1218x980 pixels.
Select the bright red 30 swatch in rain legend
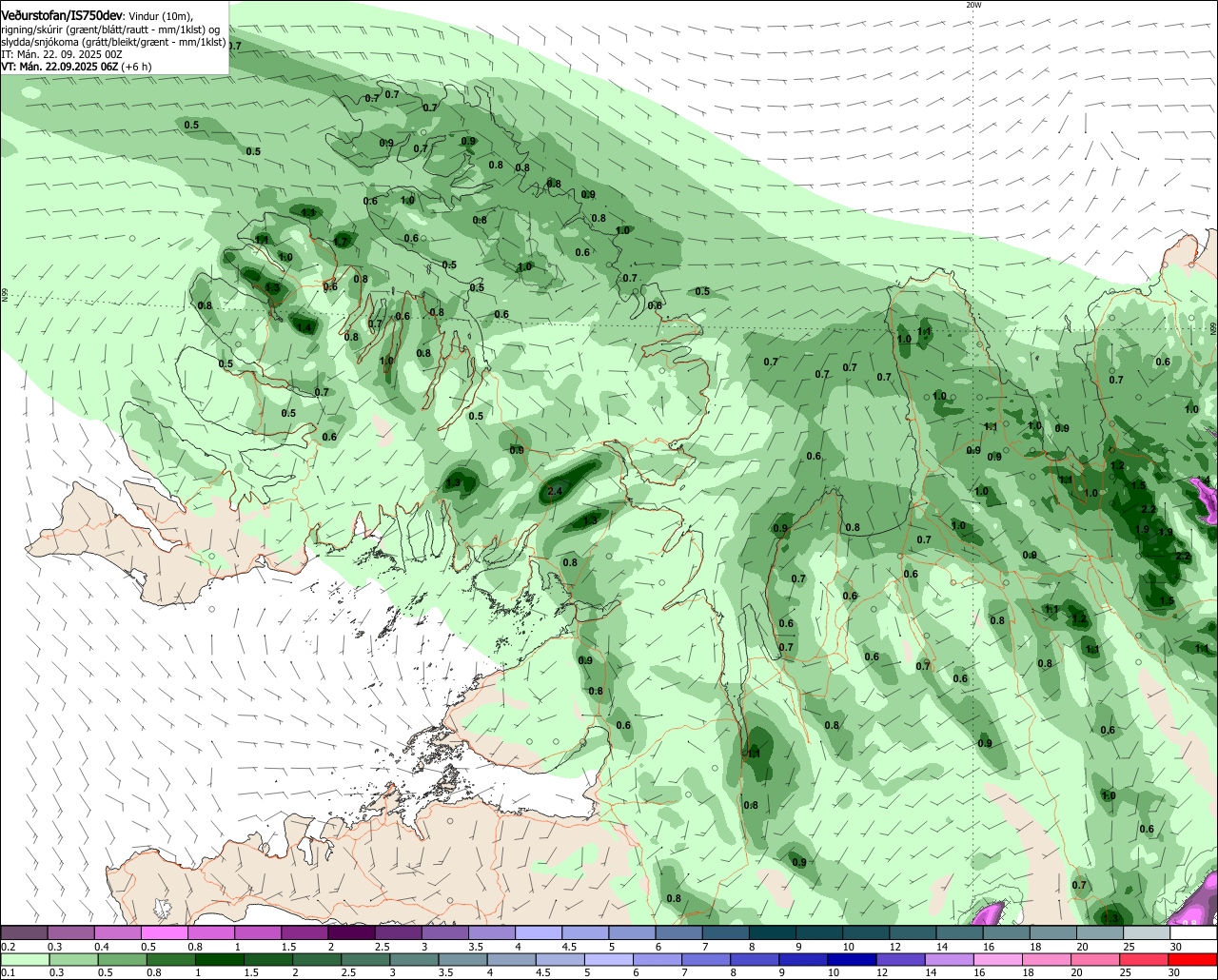[1193, 960]
